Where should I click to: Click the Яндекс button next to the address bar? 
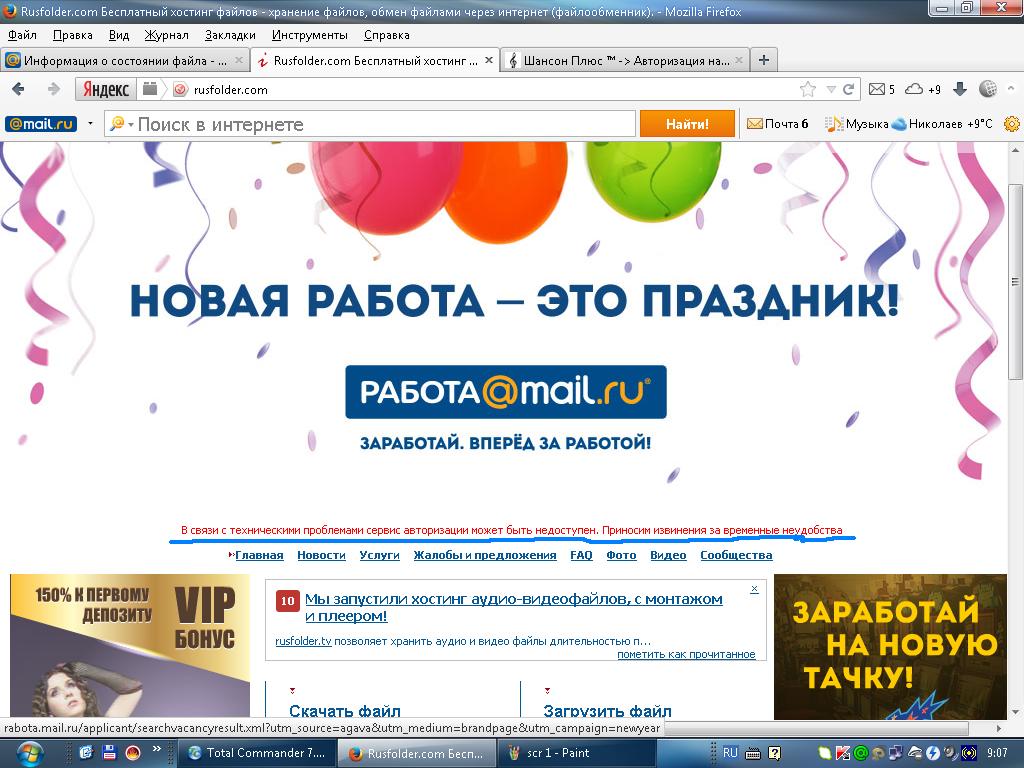point(104,88)
